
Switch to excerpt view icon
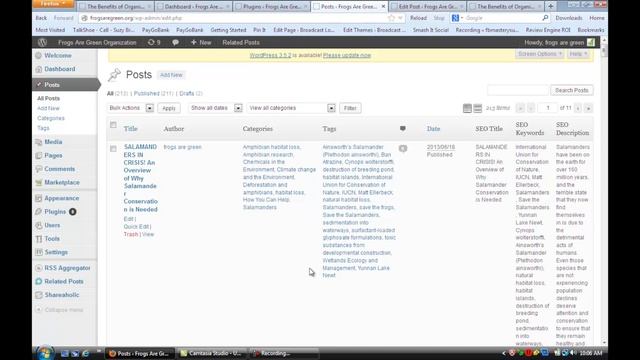(x=478, y=108)
